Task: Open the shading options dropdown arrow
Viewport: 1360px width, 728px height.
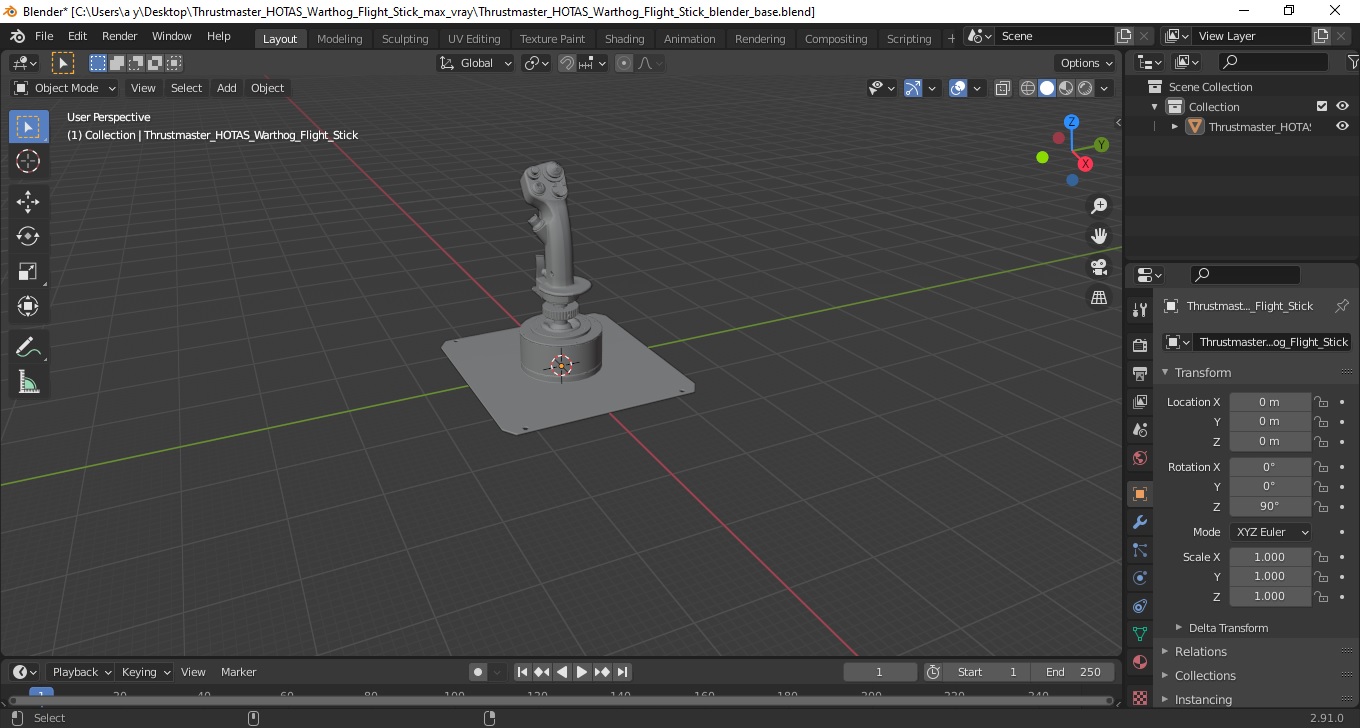Action: [1104, 88]
